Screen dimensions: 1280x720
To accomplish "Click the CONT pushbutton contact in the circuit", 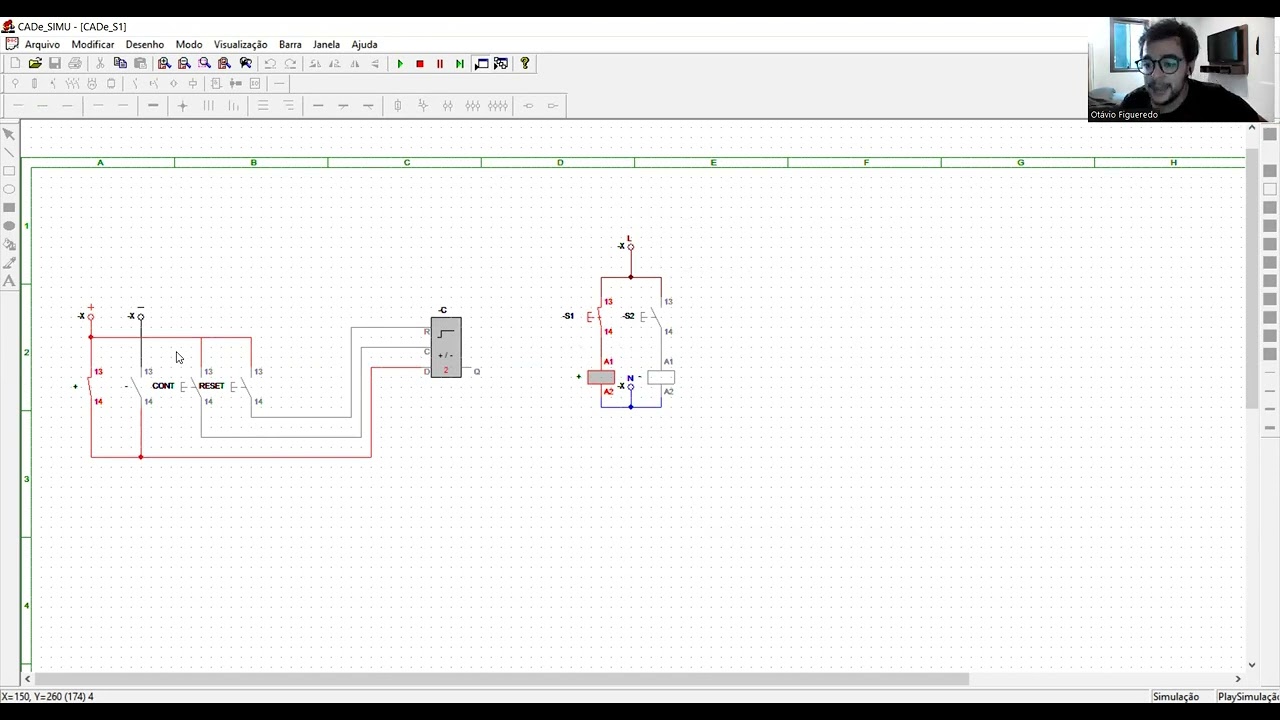I will (x=190, y=386).
